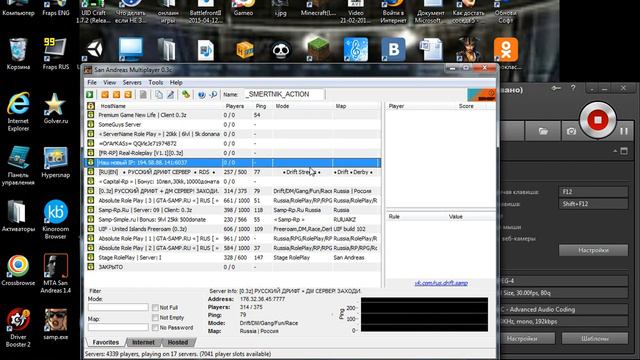This screenshot has width=640, height=360.
Task: Click the key icon in Bandicam title bar
Action: (556, 88)
